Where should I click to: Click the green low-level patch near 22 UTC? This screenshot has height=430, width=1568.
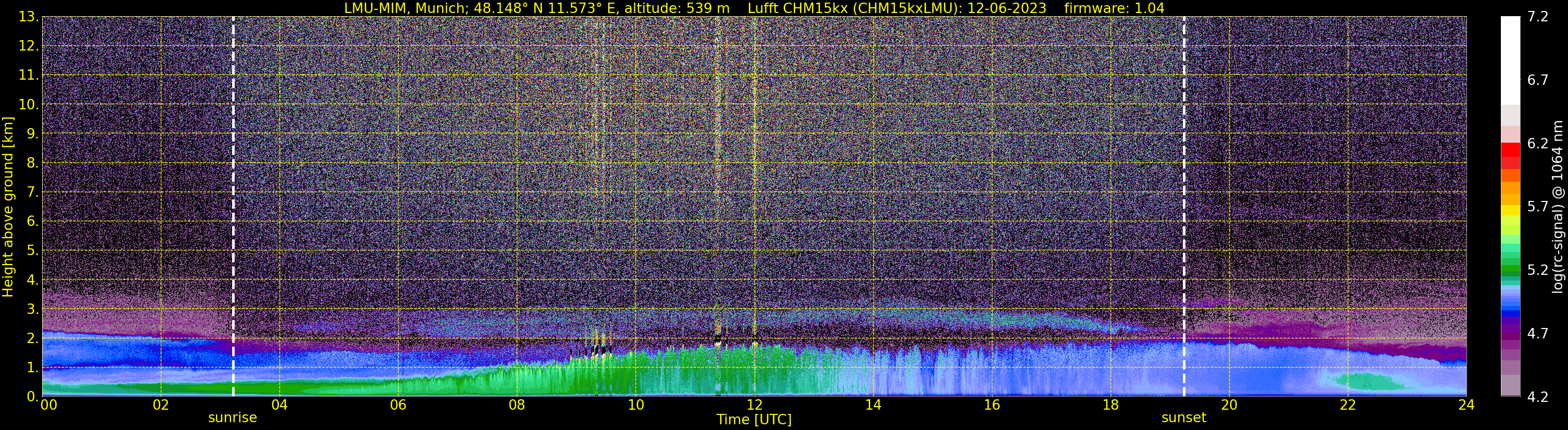(1370, 382)
